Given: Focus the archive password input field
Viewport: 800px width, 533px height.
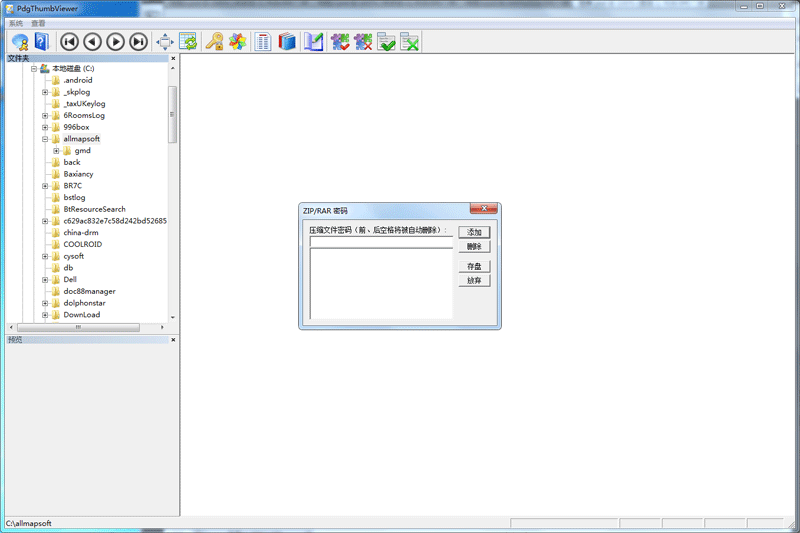Looking at the screenshot, I should 381,242.
